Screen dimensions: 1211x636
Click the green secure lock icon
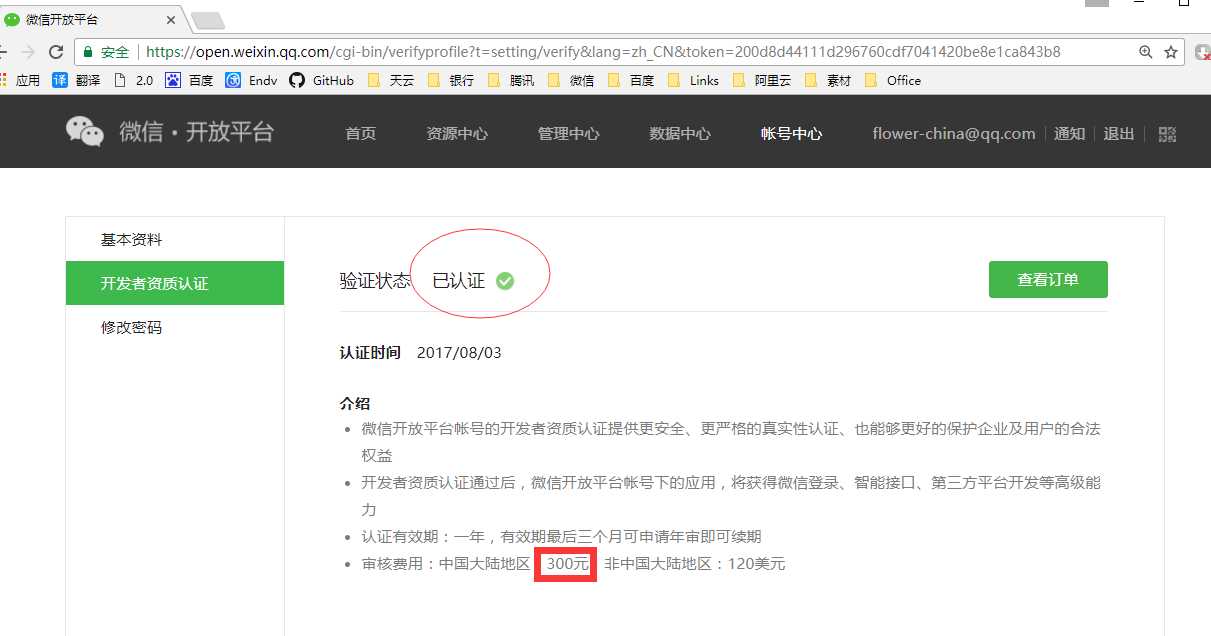click(x=88, y=52)
